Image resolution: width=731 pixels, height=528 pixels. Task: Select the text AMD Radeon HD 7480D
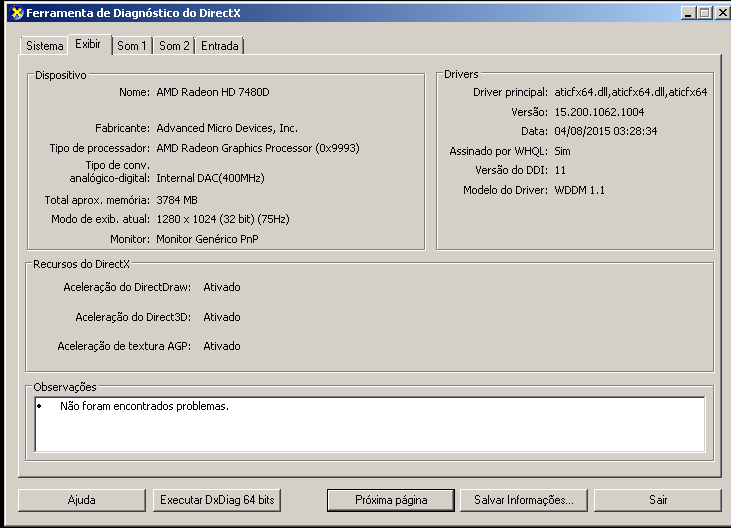(213, 92)
